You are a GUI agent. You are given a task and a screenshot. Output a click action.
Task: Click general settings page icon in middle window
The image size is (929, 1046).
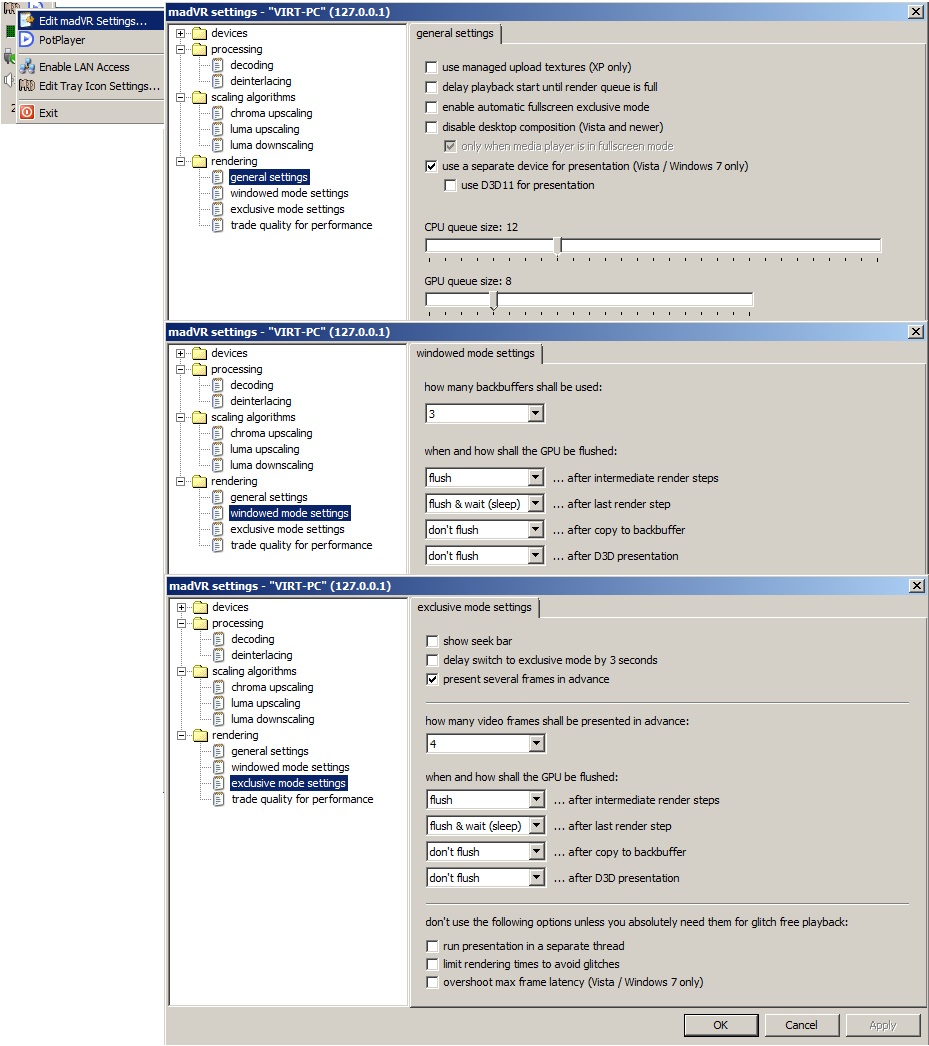coord(218,498)
